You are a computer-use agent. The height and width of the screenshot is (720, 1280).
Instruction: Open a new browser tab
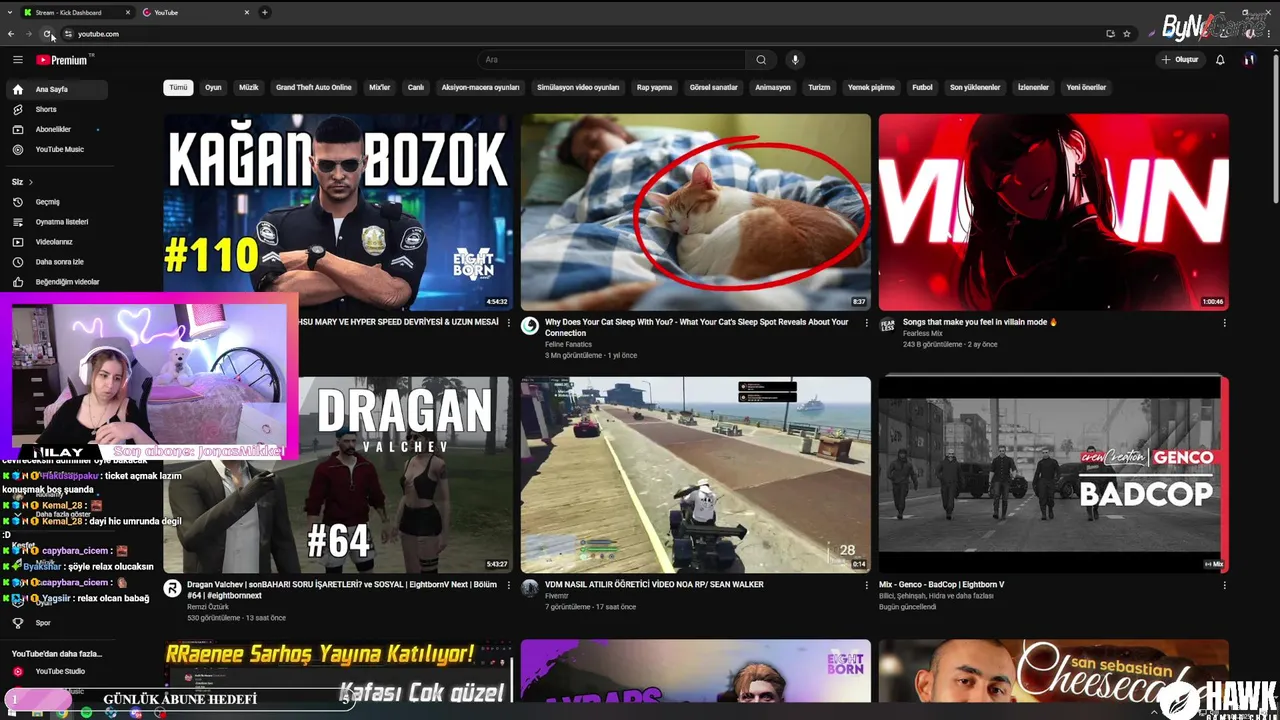[x=264, y=12]
